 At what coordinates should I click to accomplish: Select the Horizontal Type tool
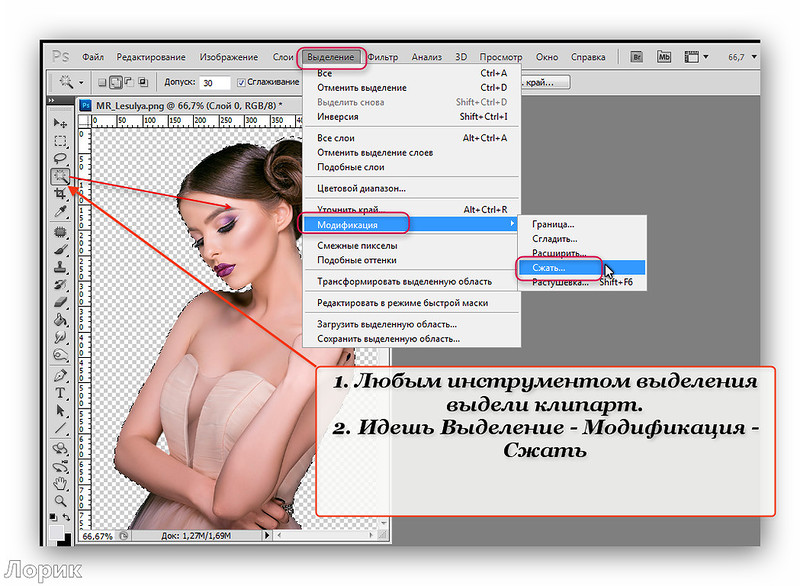click(x=60, y=393)
